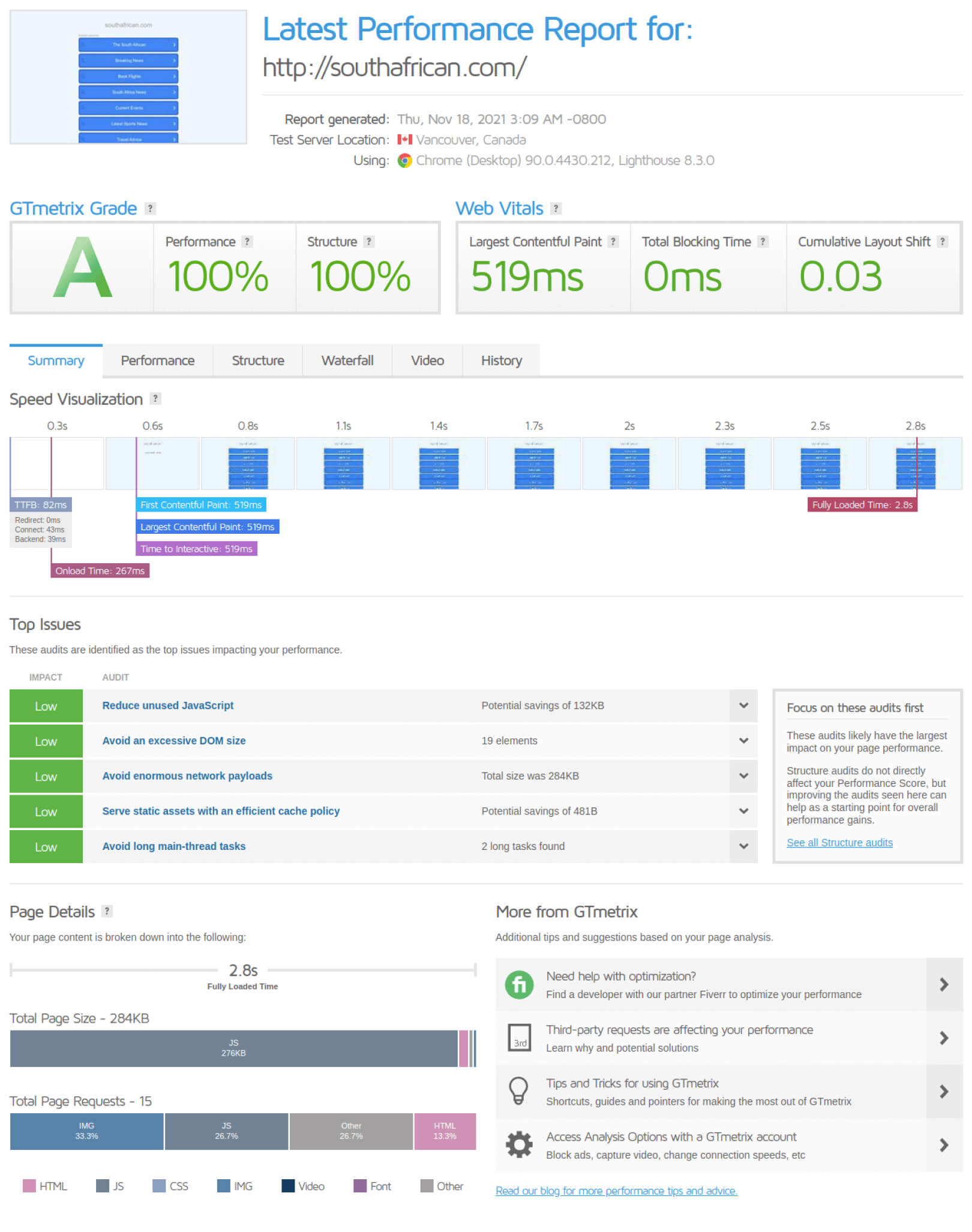Click the JS 26.7% requests bar segment

(x=226, y=1131)
